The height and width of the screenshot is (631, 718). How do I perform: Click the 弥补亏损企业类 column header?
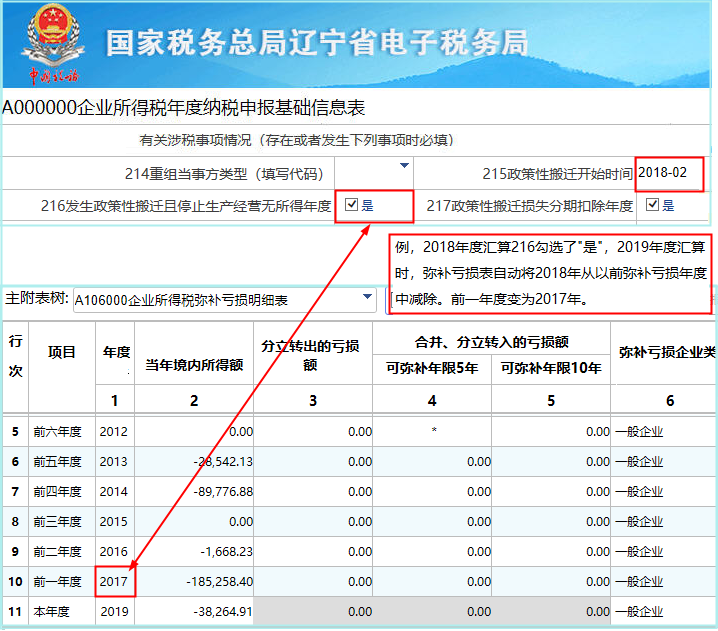click(x=667, y=352)
